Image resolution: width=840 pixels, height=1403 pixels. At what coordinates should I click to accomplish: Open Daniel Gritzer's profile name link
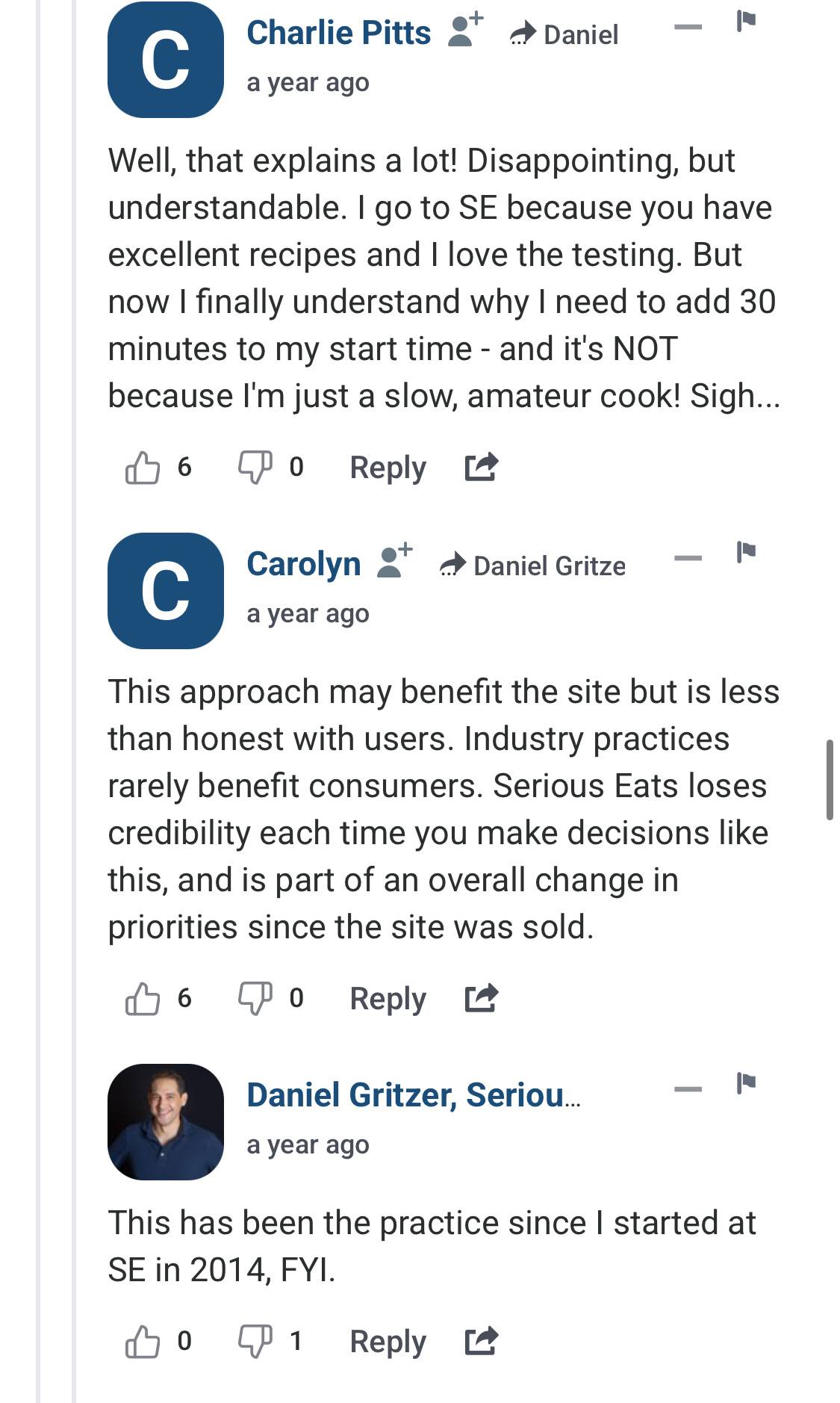413,1095
